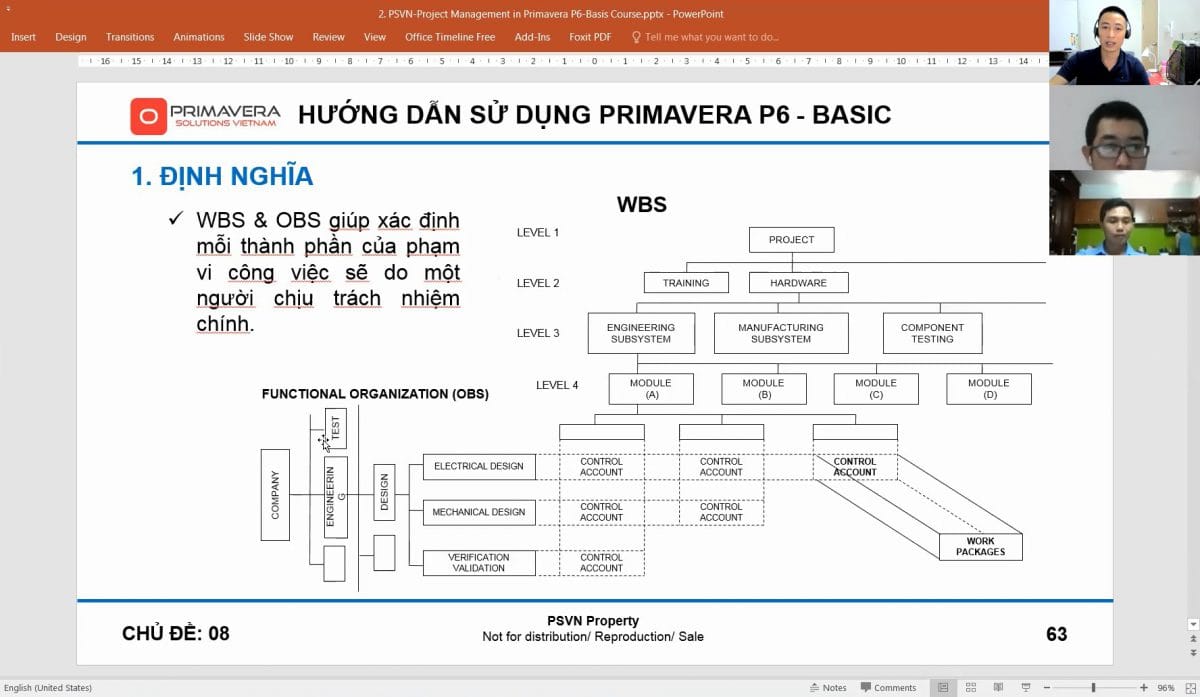Click the FUNCTIONAL ORGANIZATION (OBS) label
The height and width of the screenshot is (697, 1200).
(375, 394)
